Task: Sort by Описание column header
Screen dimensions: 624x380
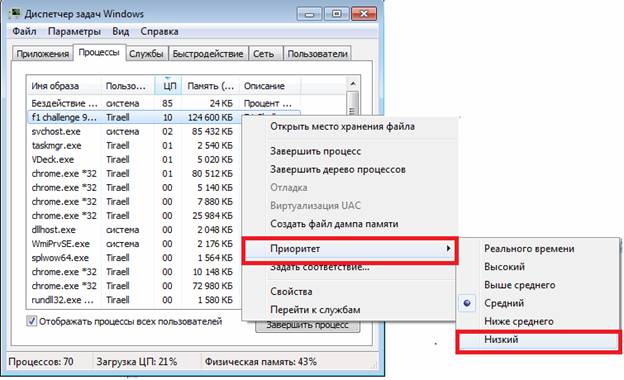Action: point(270,86)
